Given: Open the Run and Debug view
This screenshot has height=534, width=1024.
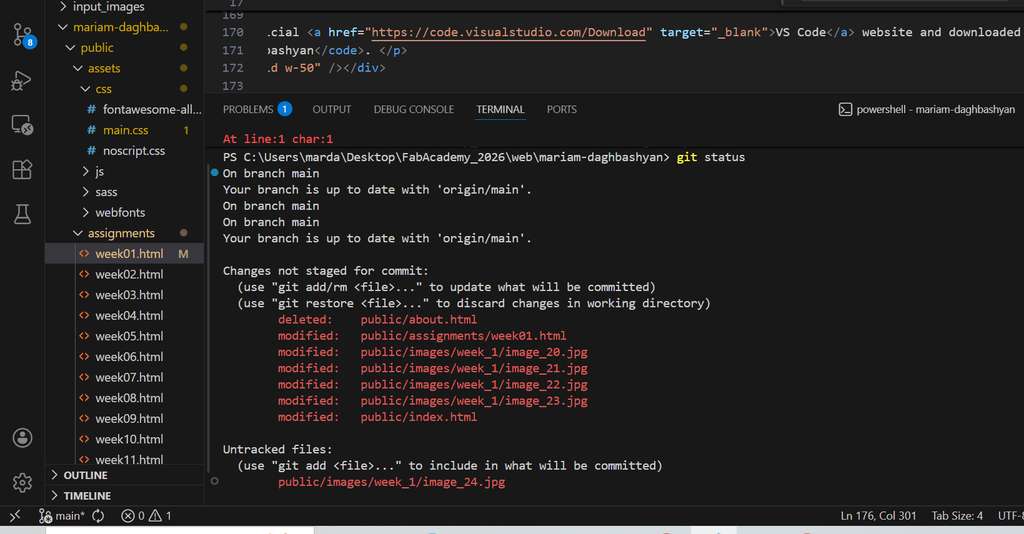Looking at the screenshot, I should [x=22, y=81].
